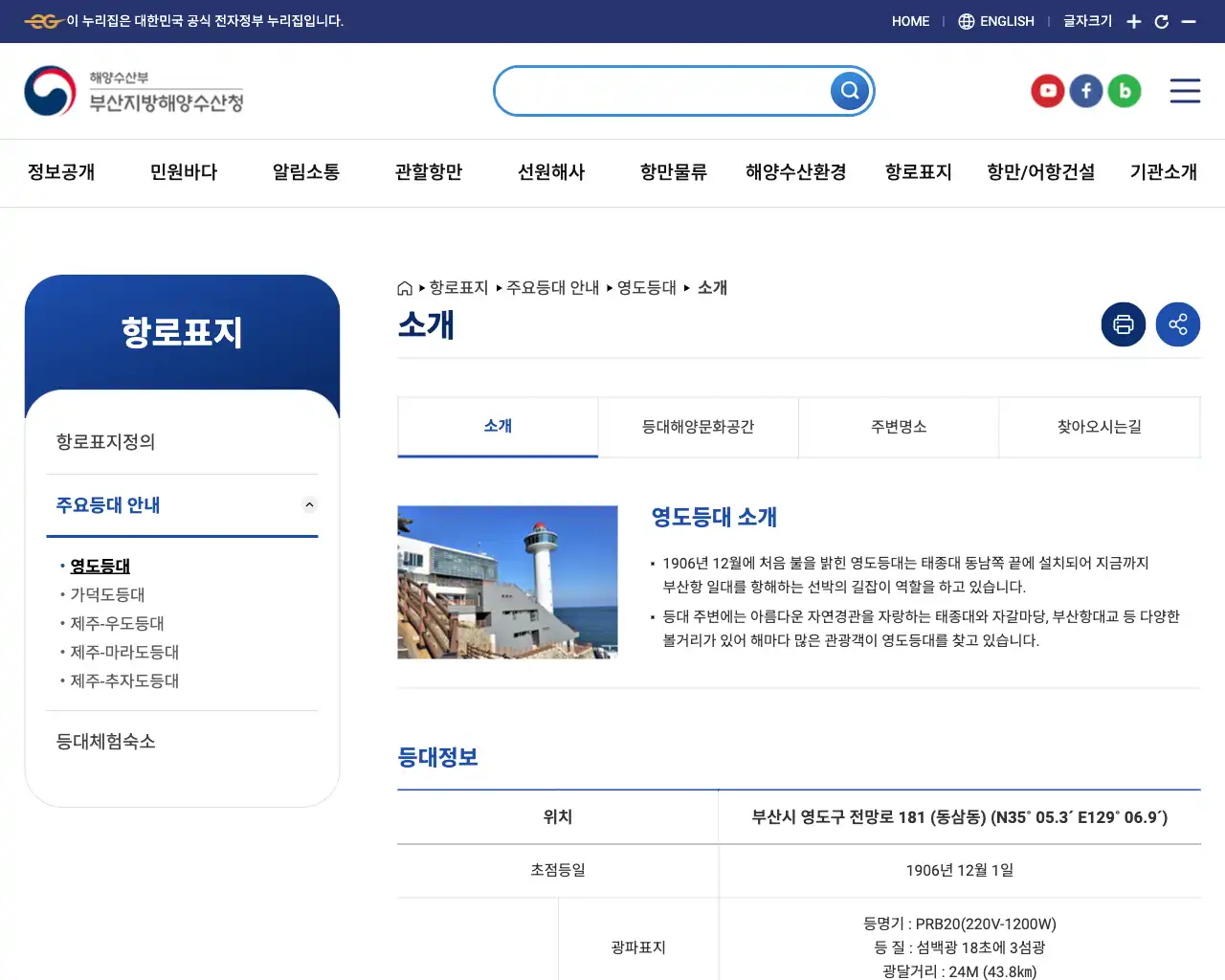This screenshot has height=980, width=1225.
Task: Click the 등대정보 section heading
Action: pos(437,757)
